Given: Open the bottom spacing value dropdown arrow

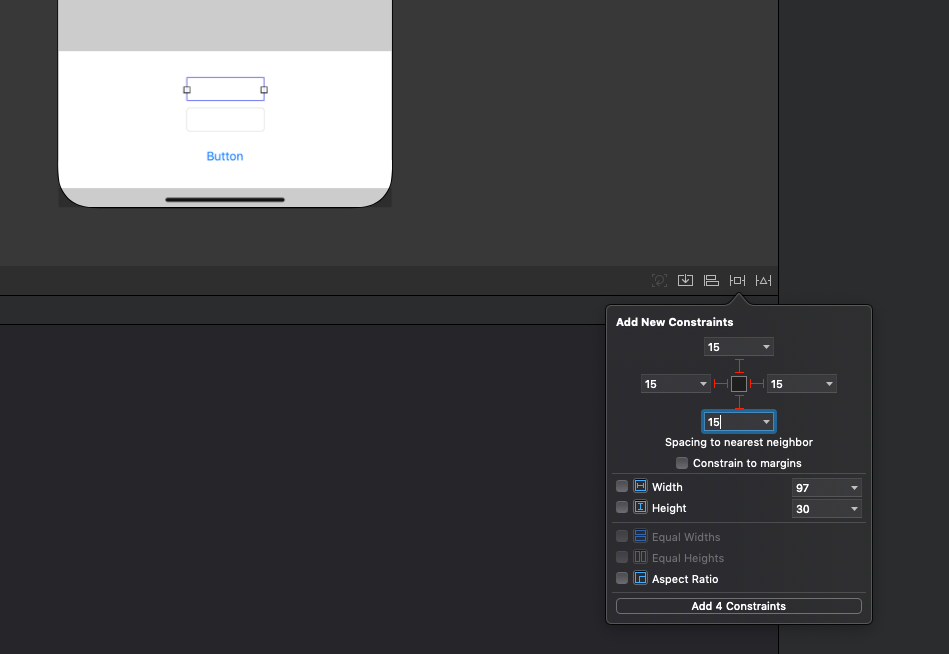Looking at the screenshot, I should tap(766, 422).
